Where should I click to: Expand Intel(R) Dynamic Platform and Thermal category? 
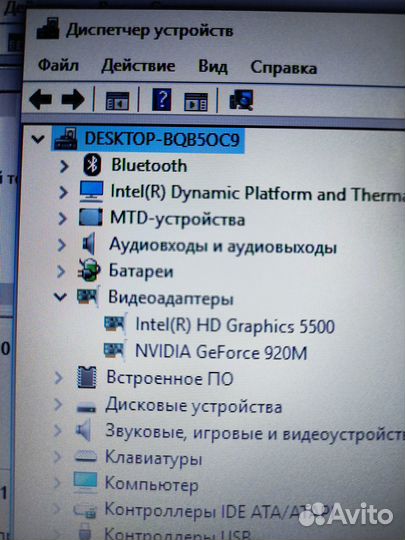pyautogui.click(x=63, y=193)
